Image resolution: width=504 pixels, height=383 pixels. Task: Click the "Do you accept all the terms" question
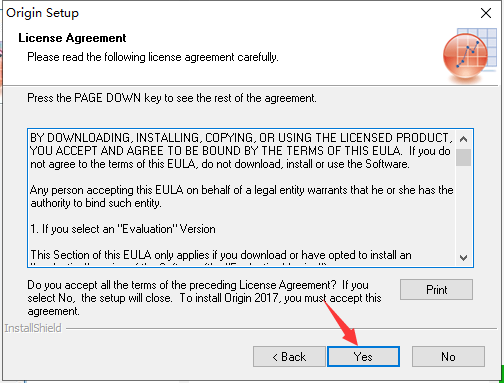pyautogui.click(x=204, y=298)
